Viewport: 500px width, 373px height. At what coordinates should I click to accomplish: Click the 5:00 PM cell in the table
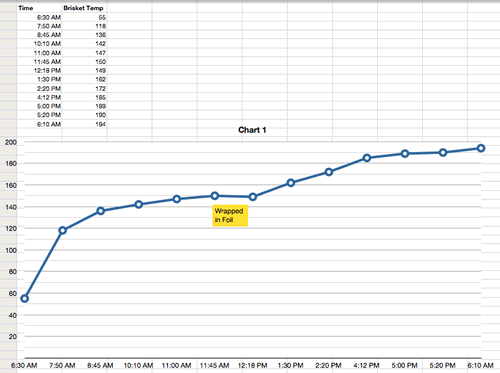(x=39, y=106)
